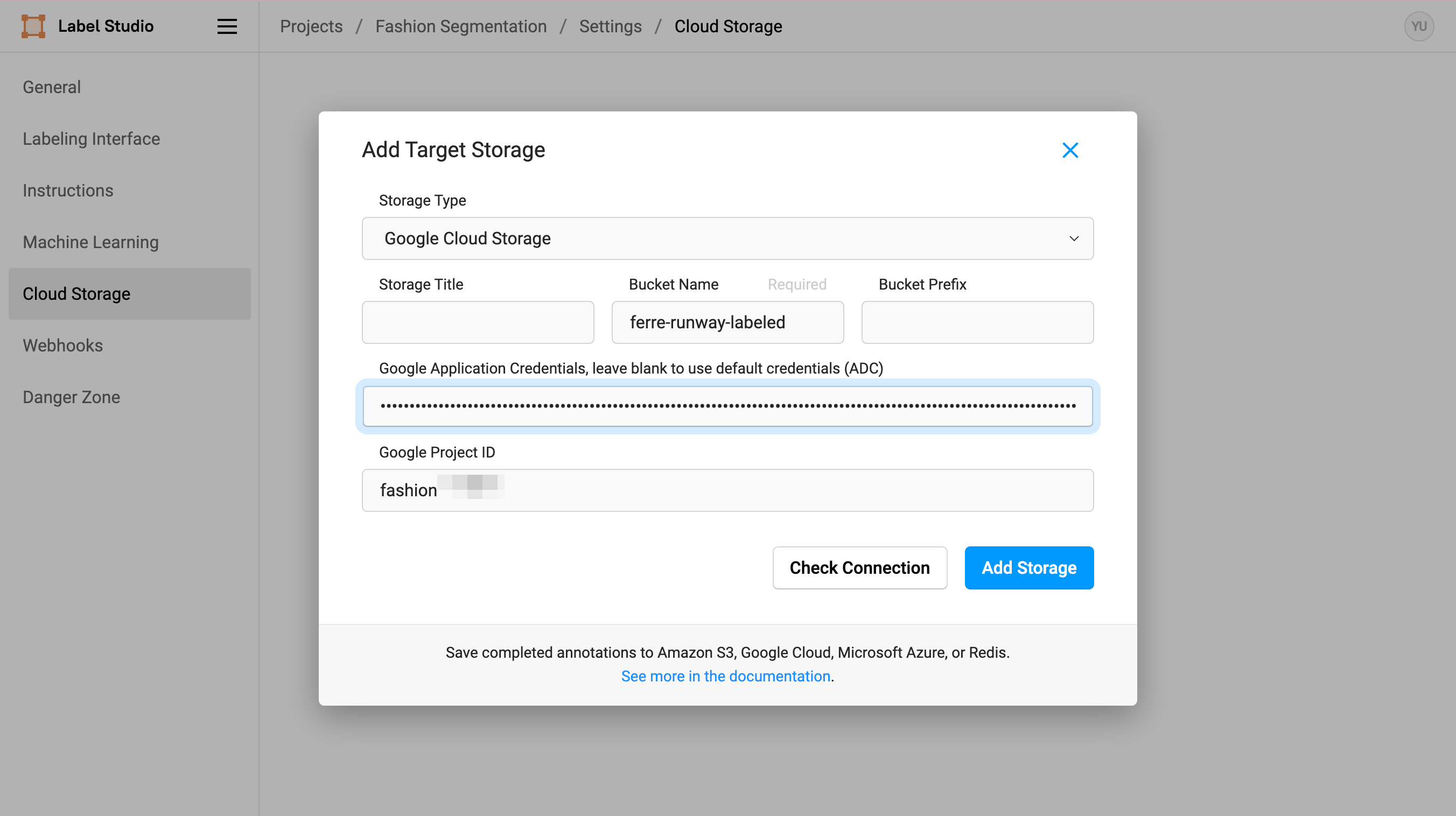
Task: Click the Storage Type chevron arrow
Action: click(x=1073, y=238)
